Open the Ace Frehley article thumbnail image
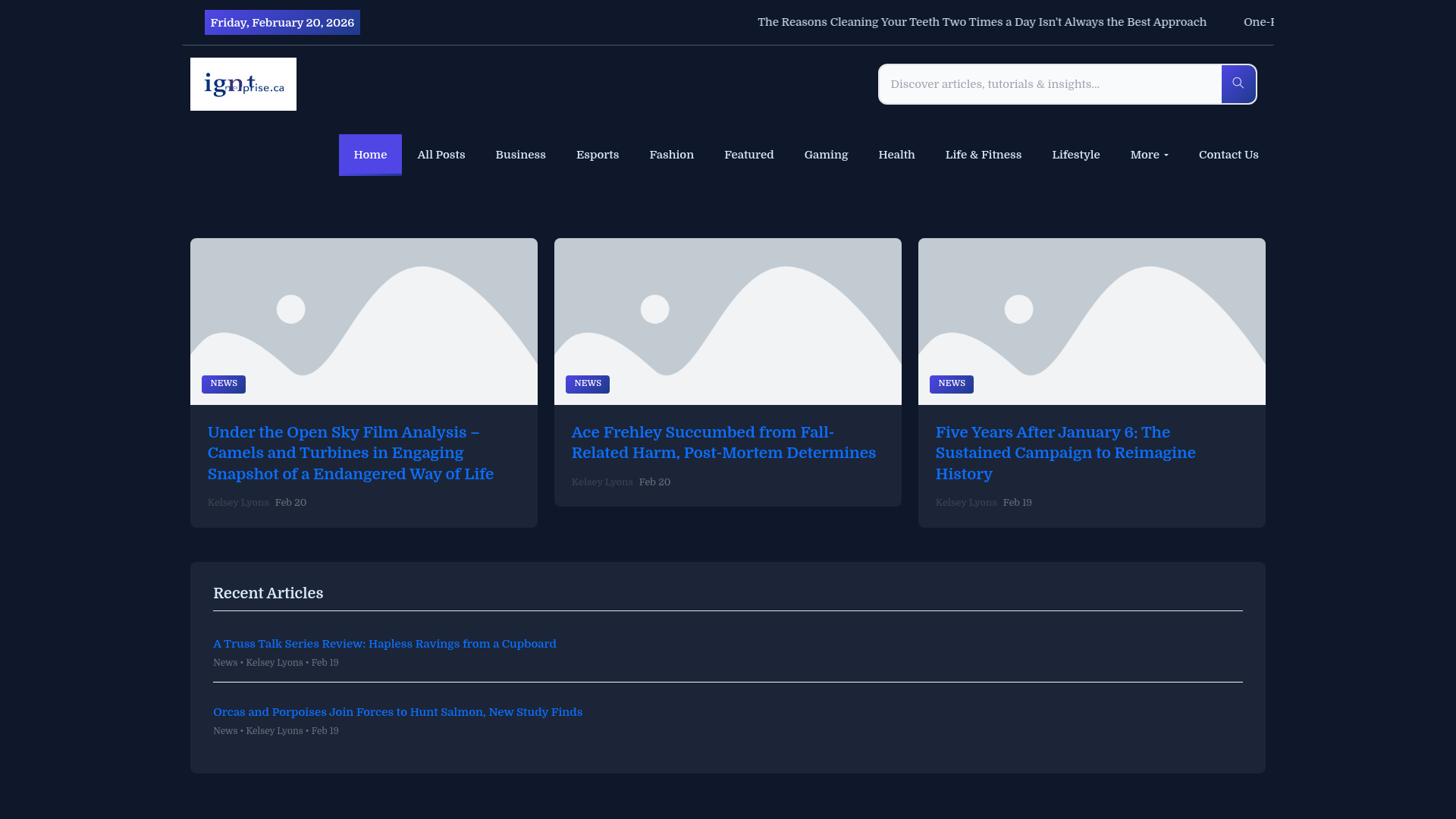The width and height of the screenshot is (1456, 819). point(728,322)
